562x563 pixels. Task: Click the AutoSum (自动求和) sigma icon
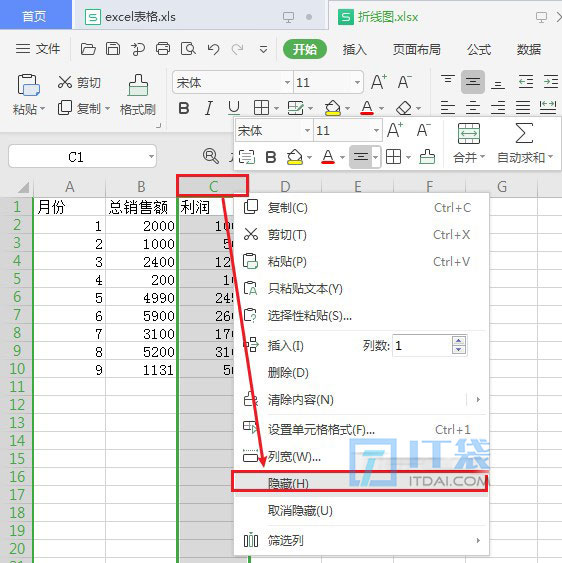coord(524,133)
